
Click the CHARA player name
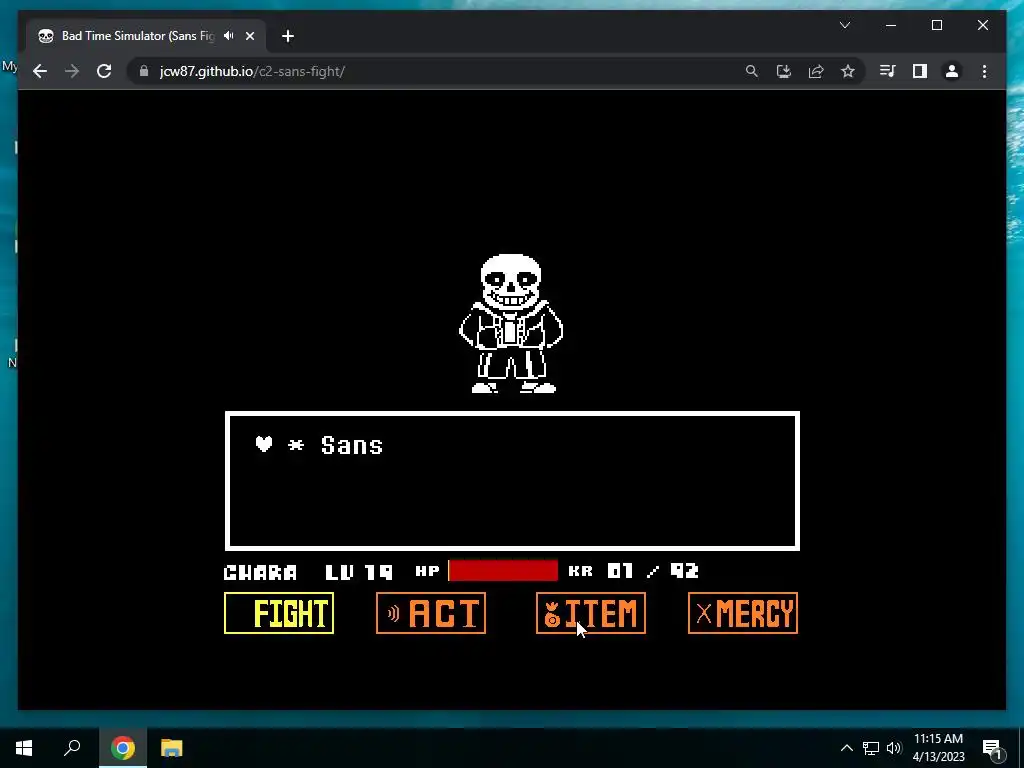[260, 573]
